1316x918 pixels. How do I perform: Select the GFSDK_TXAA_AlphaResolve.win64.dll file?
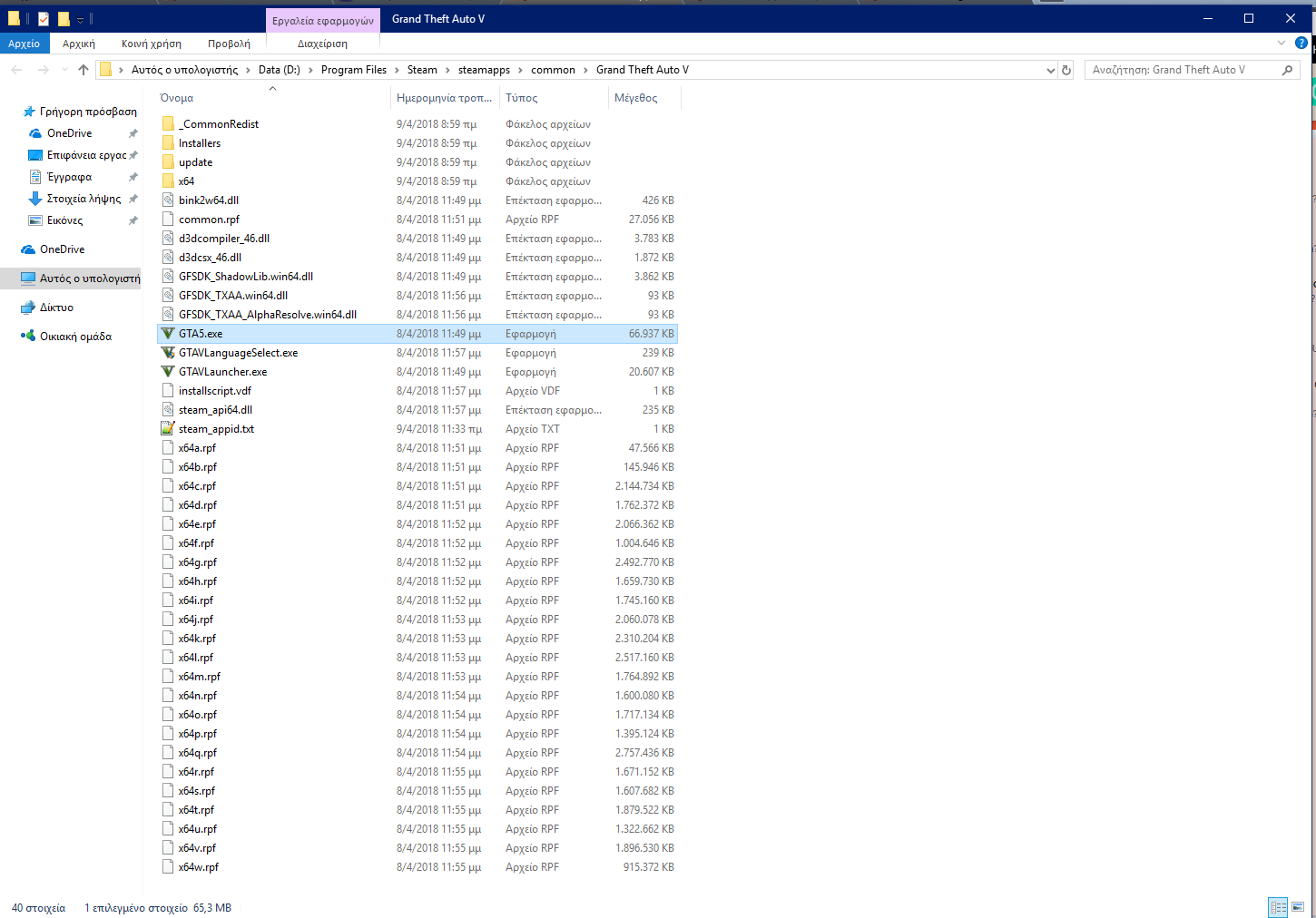tap(417, 315)
